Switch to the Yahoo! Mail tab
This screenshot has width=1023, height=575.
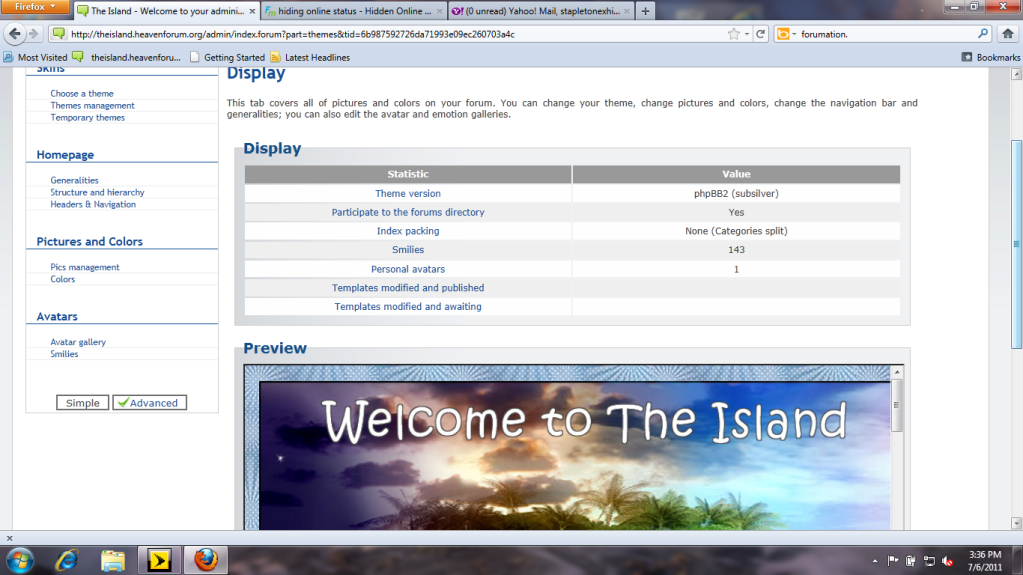[538, 11]
